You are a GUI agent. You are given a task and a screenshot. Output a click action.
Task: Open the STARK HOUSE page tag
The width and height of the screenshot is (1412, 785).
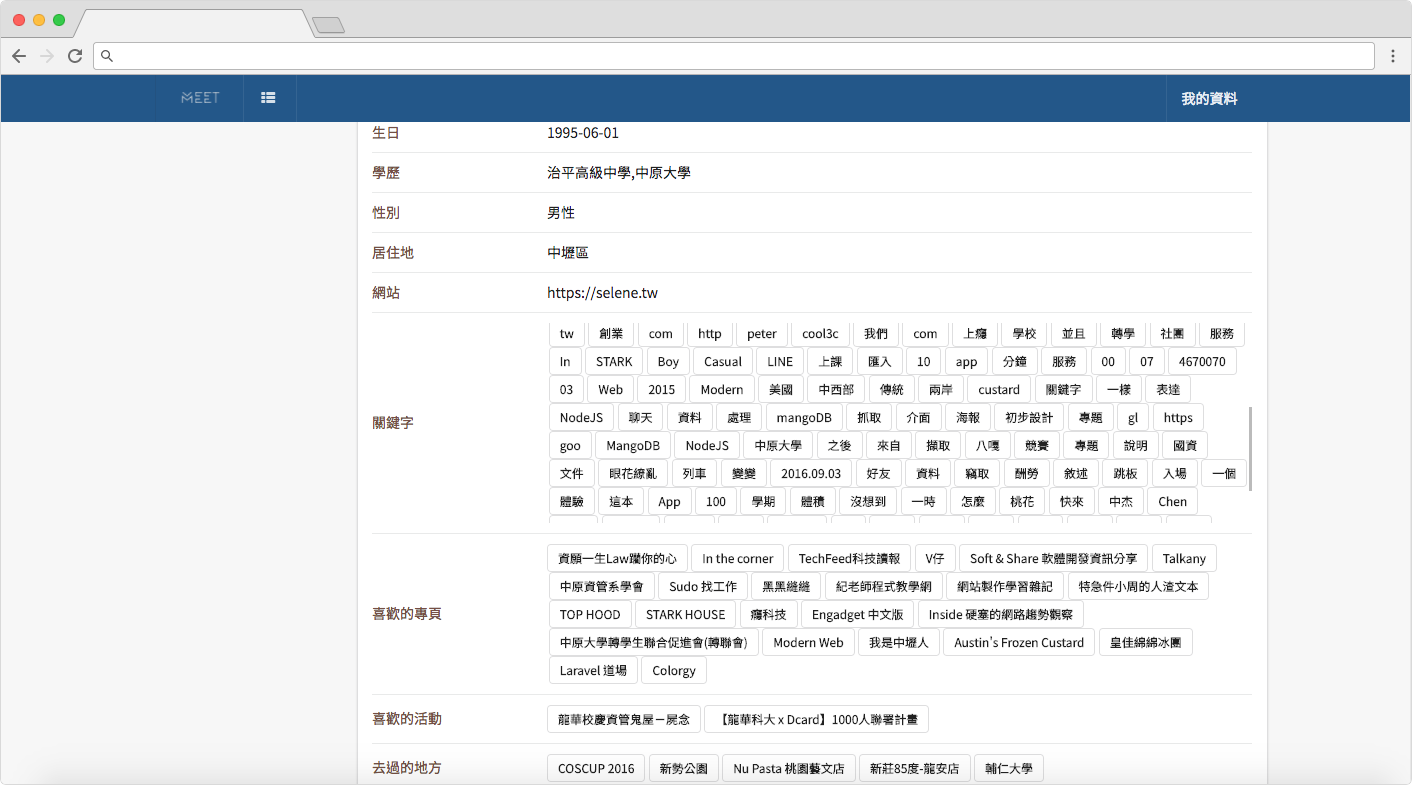pos(685,615)
